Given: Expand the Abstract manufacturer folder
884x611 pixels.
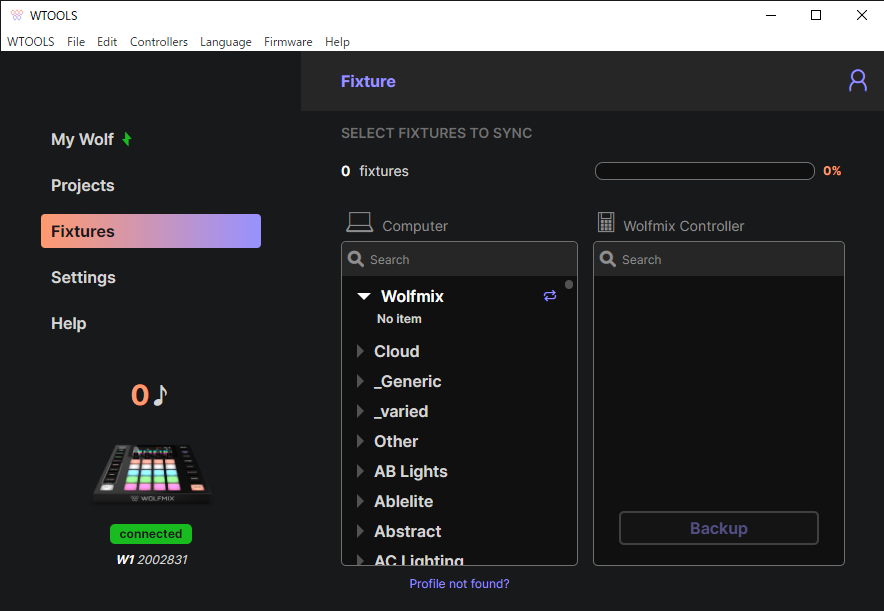Looking at the screenshot, I should [x=360, y=530].
